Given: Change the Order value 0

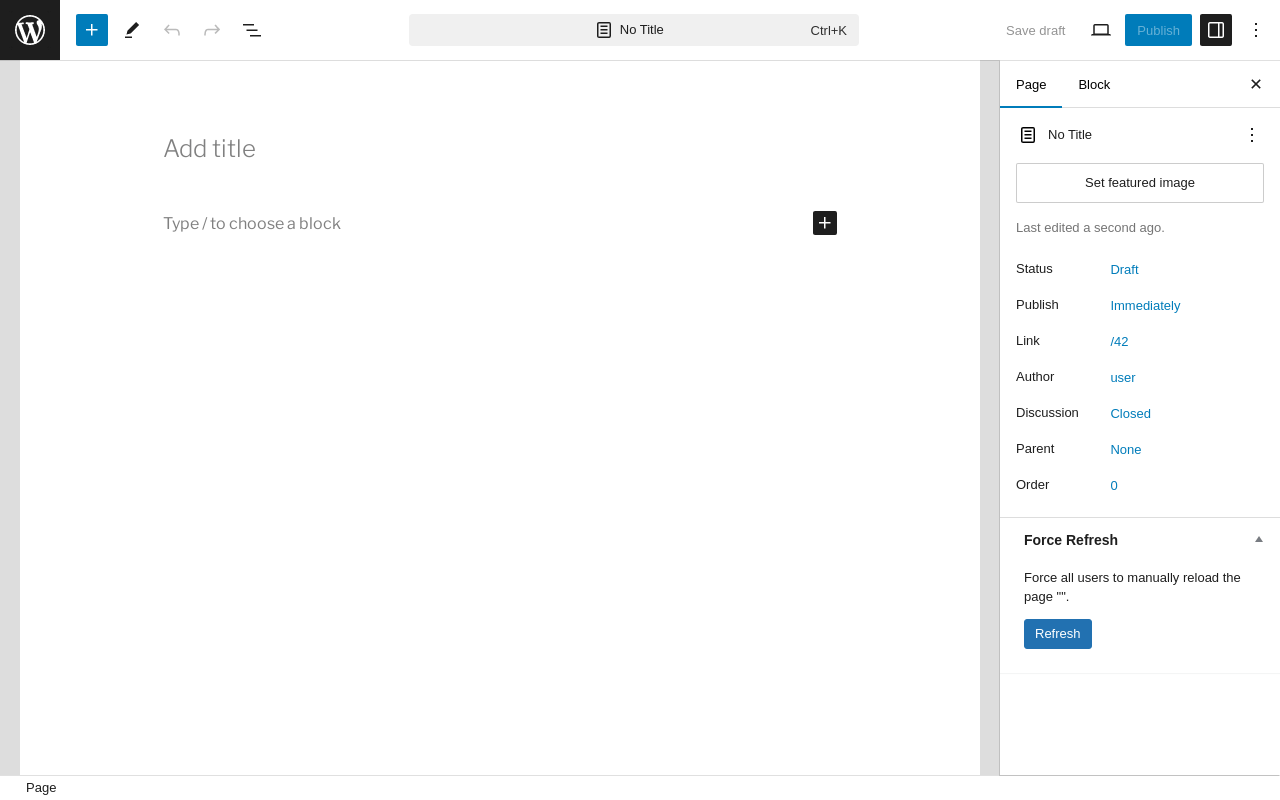Looking at the screenshot, I should pos(1114,485).
